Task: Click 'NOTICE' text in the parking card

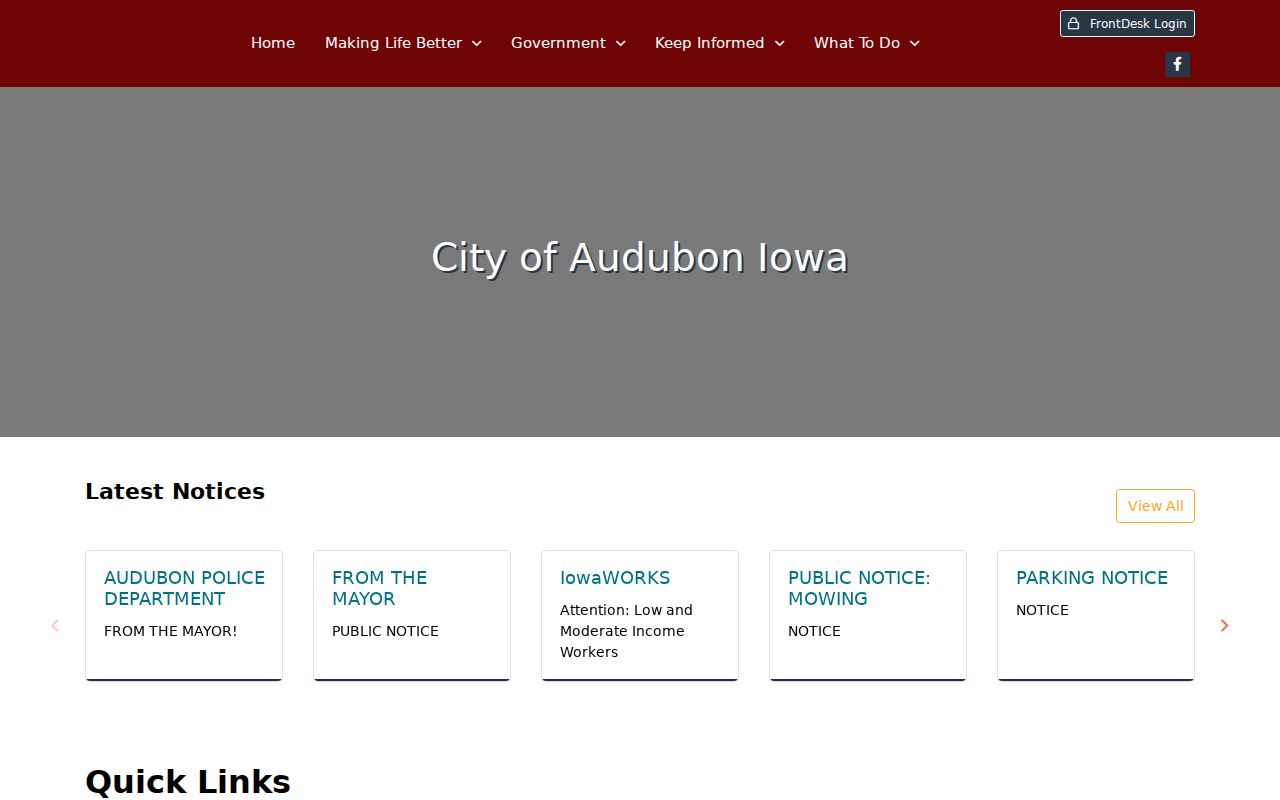Action: pyautogui.click(x=1042, y=610)
